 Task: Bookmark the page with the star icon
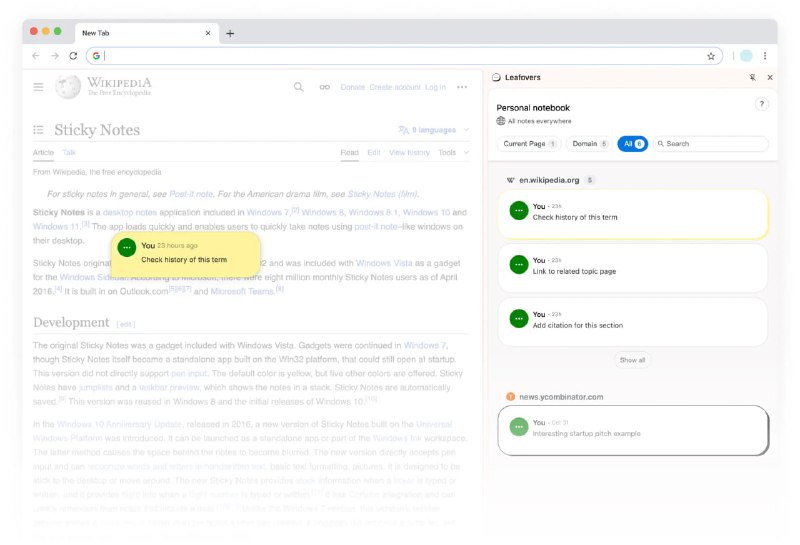(711, 56)
